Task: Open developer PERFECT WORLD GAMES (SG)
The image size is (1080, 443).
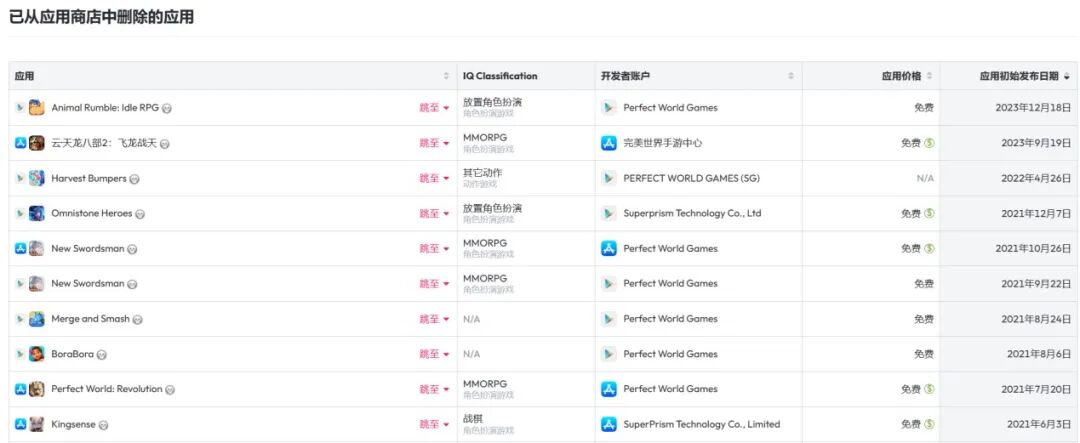Action: coord(692,178)
